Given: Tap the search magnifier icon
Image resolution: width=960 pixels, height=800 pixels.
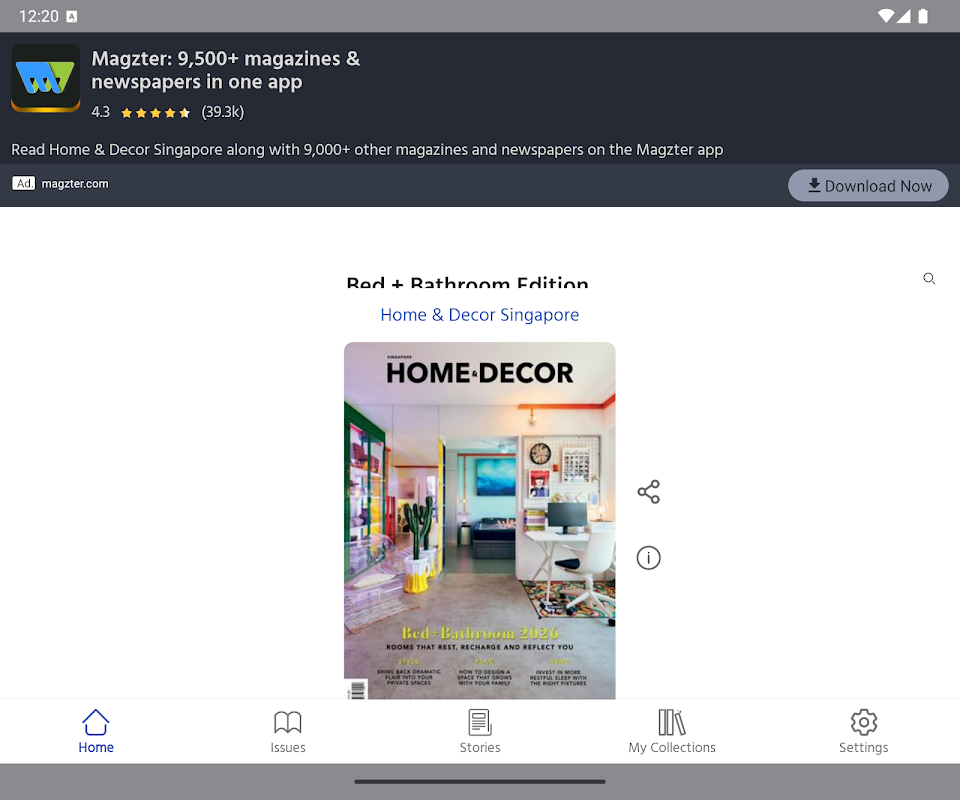Looking at the screenshot, I should [929, 279].
